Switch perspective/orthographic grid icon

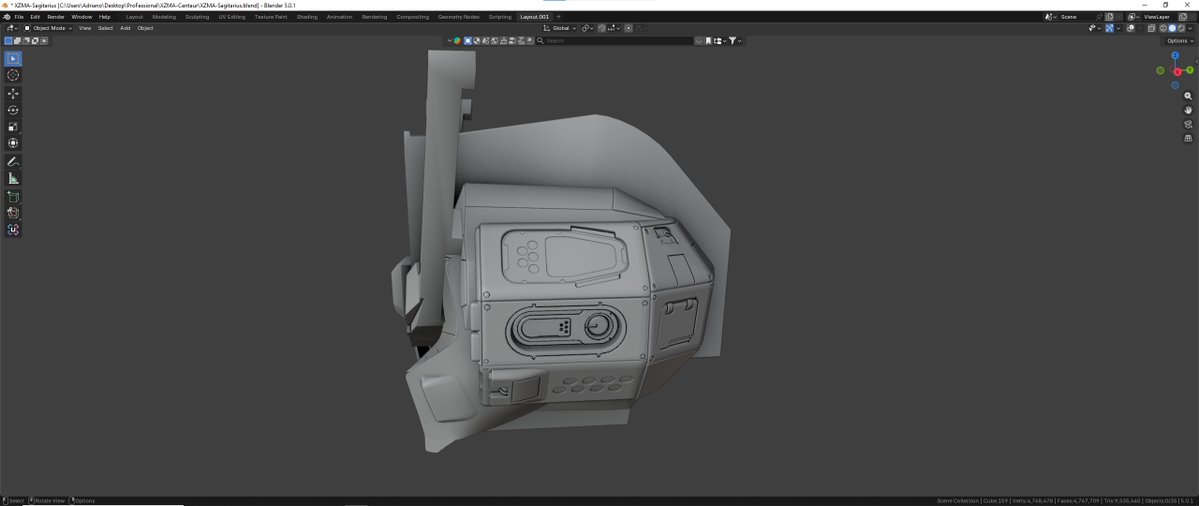coord(1188,138)
